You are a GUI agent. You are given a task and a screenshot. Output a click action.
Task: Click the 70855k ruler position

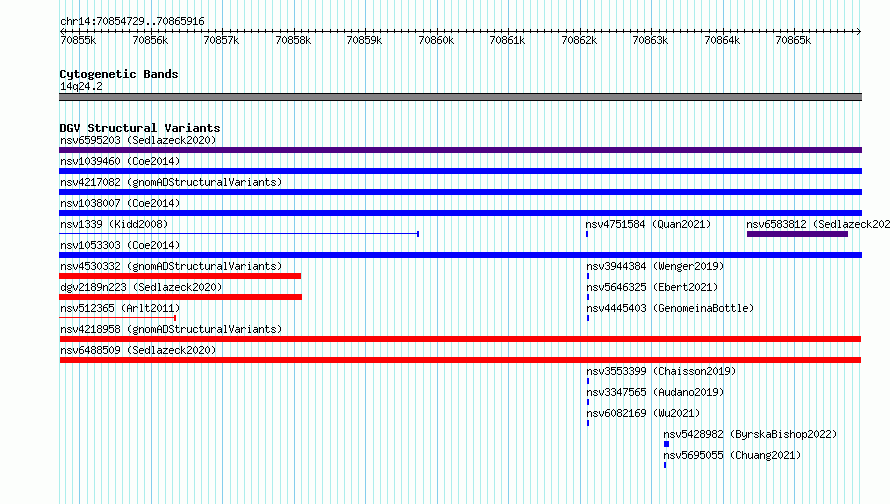point(78,40)
